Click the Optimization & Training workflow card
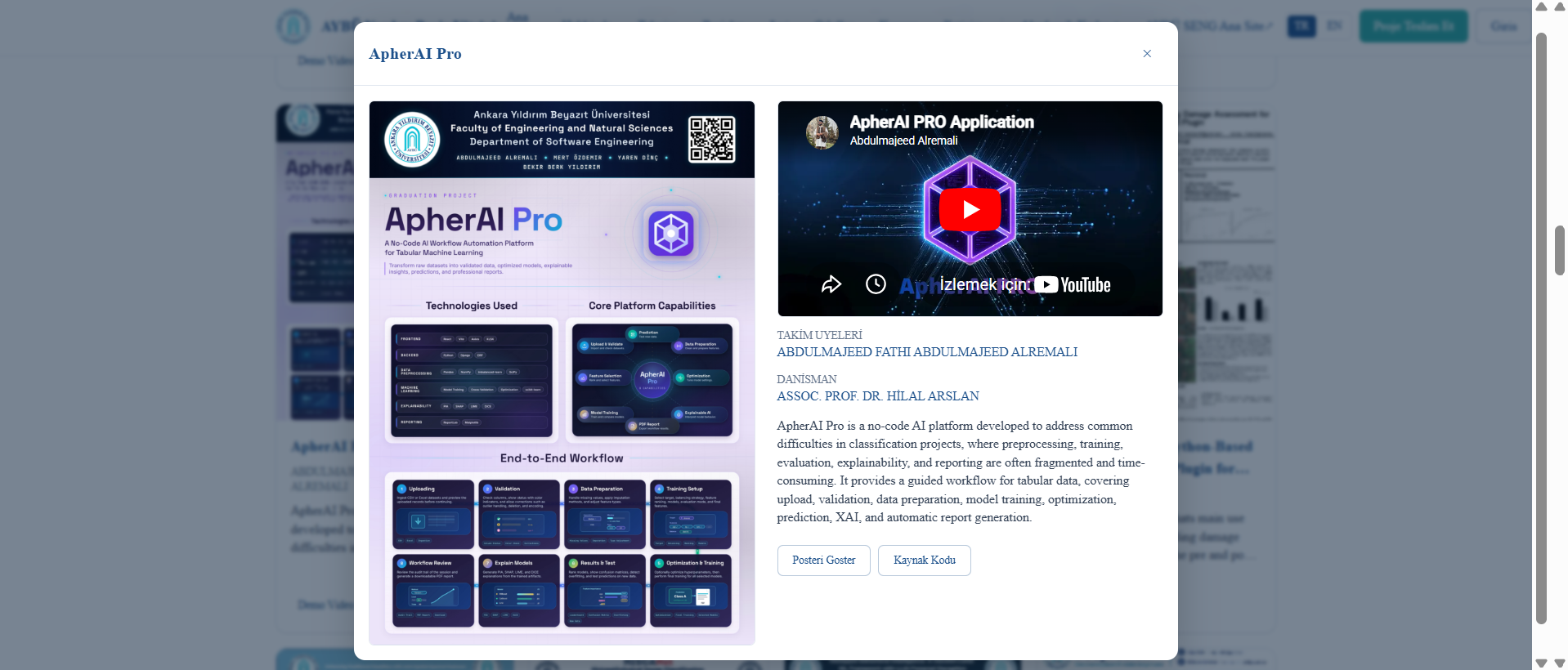The width and height of the screenshot is (1568, 670). [x=691, y=590]
